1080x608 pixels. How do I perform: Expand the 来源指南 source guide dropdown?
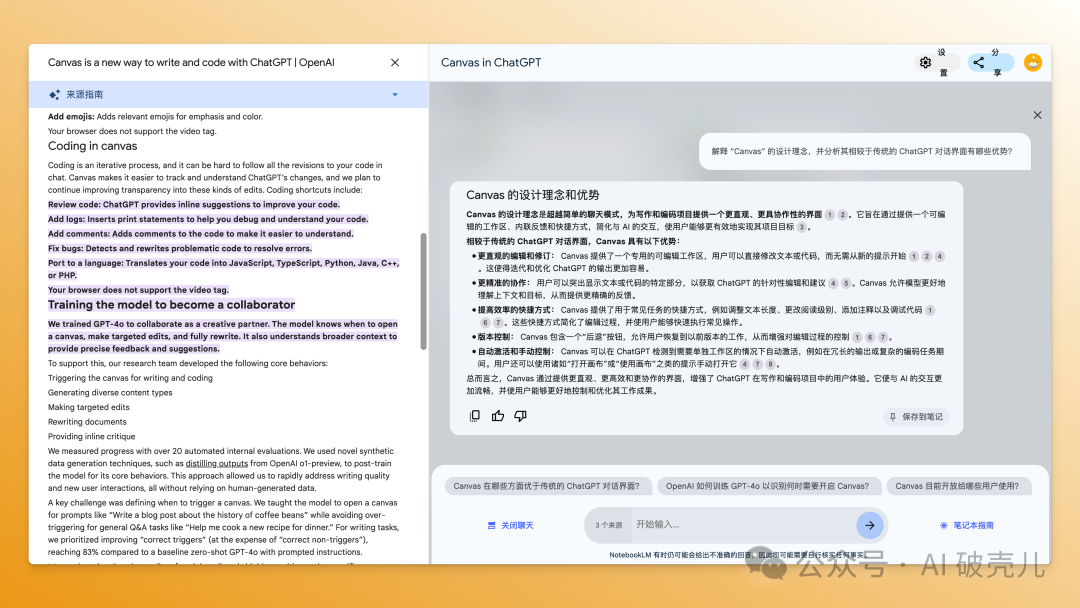[x=395, y=95]
